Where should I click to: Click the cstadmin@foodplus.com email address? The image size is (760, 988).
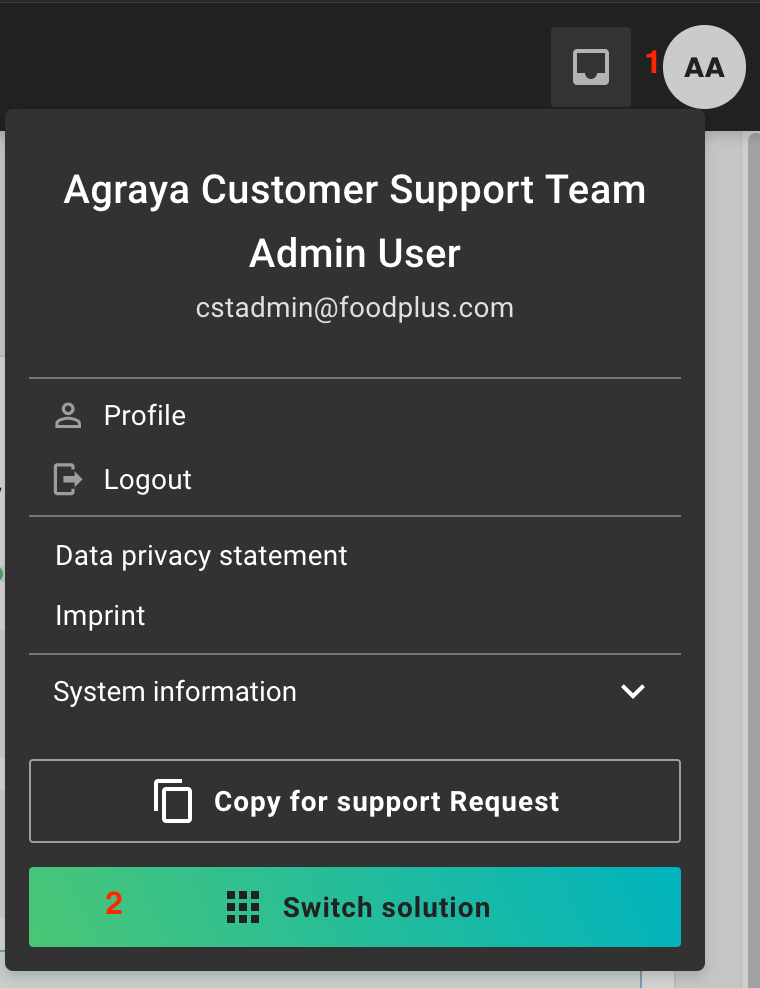click(x=355, y=308)
